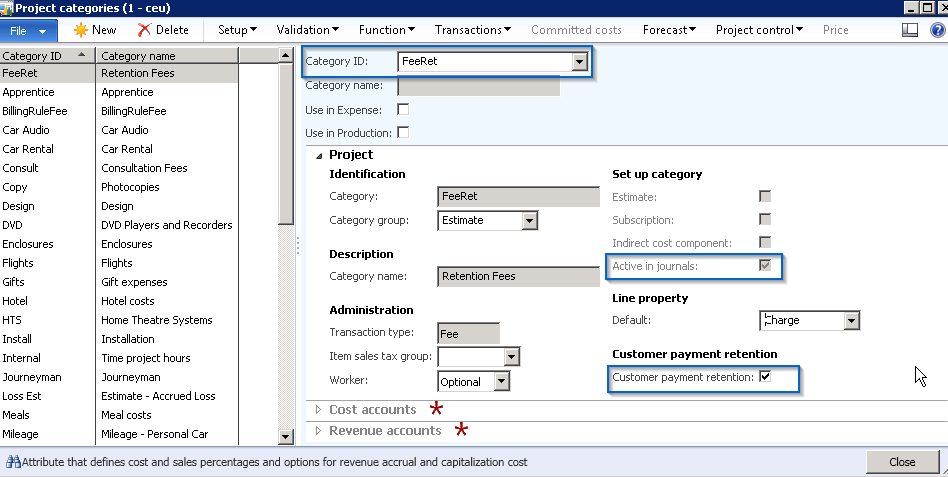Open the blue Help question mark icon
This screenshot has height=477, width=948.
pyautogui.click(x=937, y=30)
